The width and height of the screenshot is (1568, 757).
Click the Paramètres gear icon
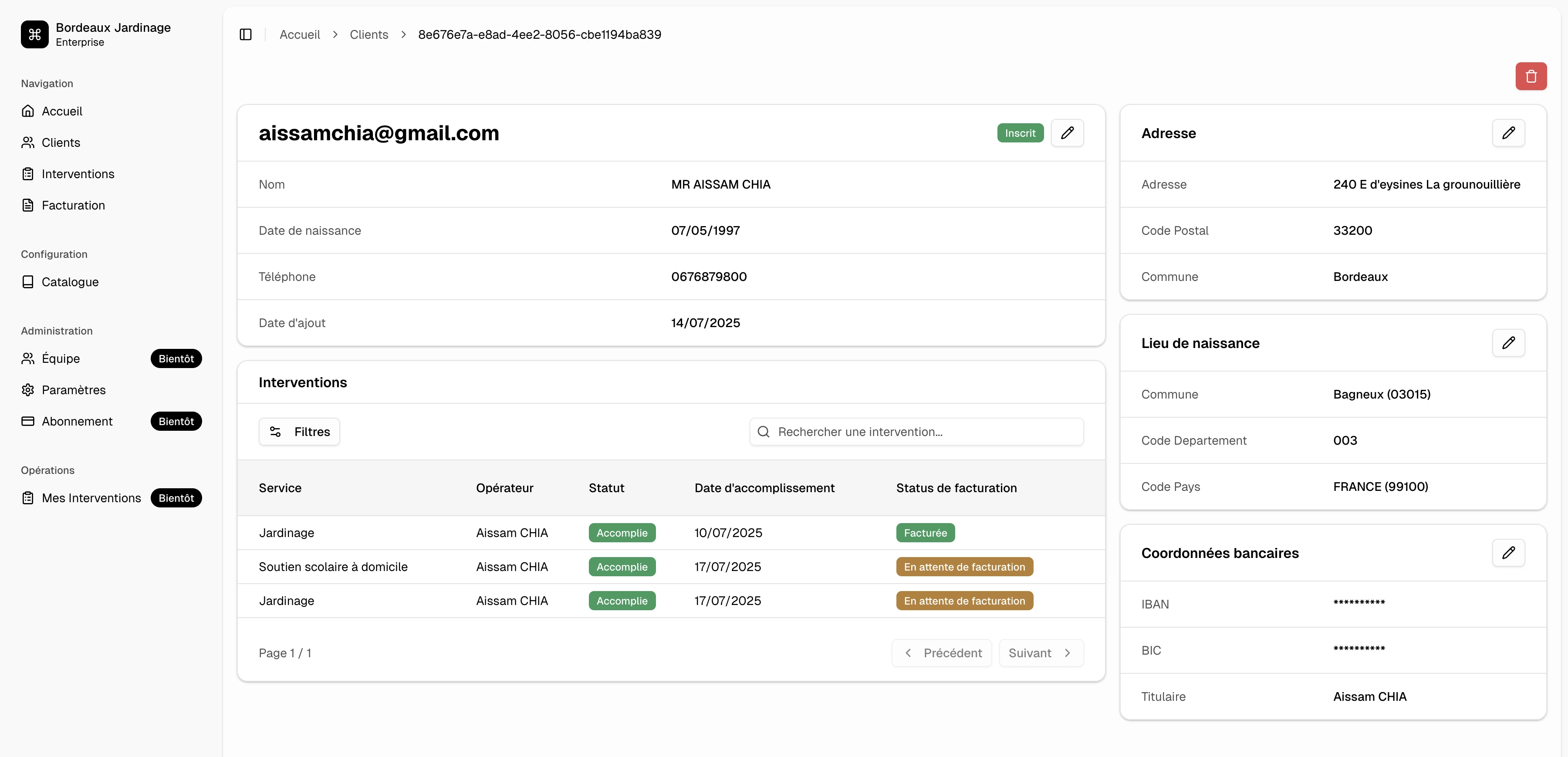[28, 389]
